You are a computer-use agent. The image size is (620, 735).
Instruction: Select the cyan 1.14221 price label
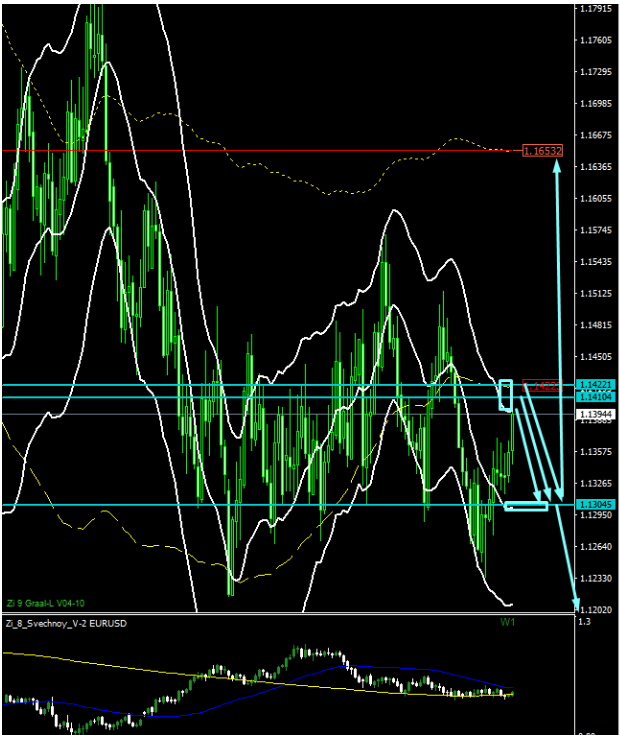point(596,385)
